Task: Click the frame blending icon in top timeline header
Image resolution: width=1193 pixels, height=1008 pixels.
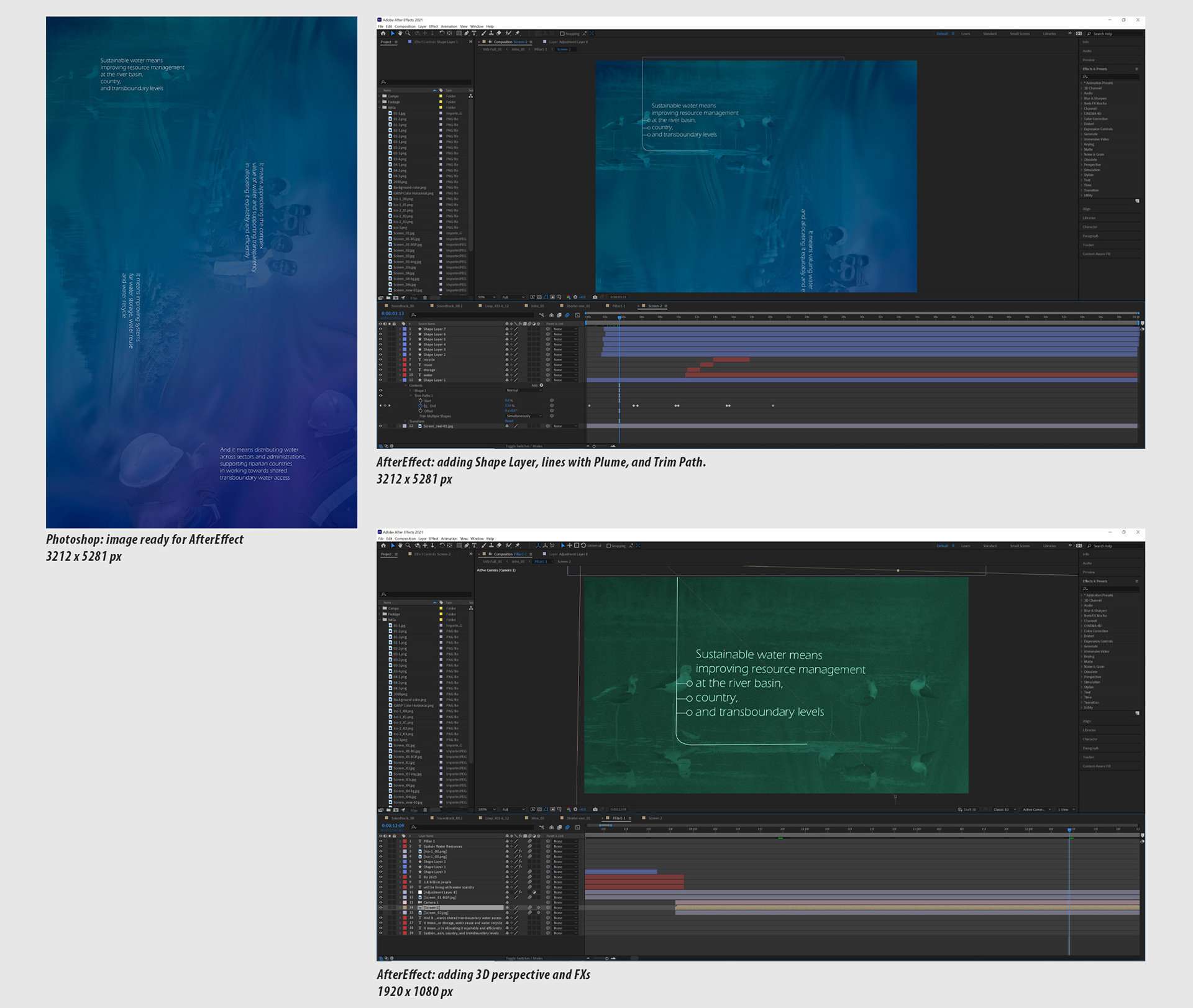Action: coord(559,315)
